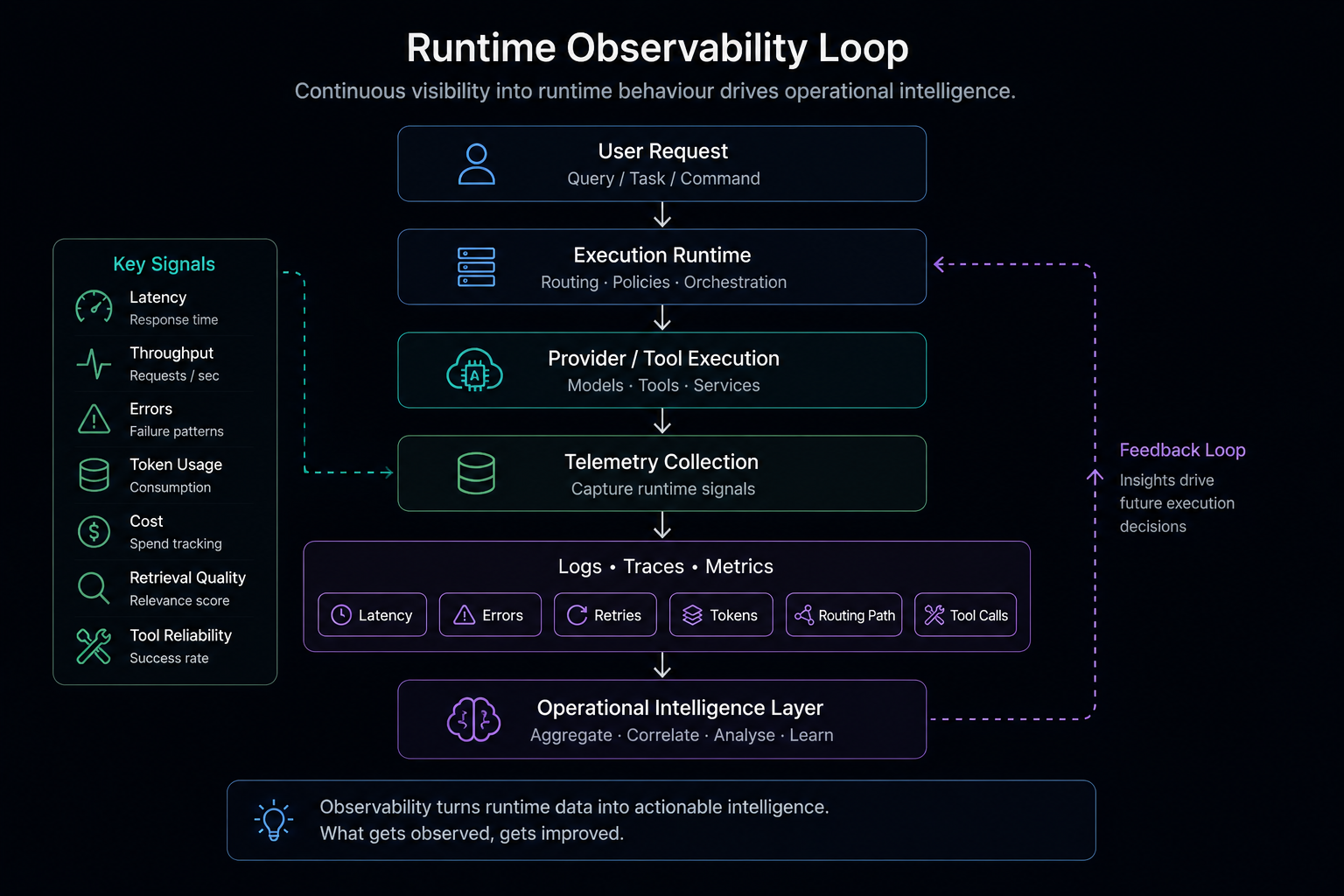Click the AI cloud chip icon
Viewport: 1344px width, 896px height.
click(475, 370)
